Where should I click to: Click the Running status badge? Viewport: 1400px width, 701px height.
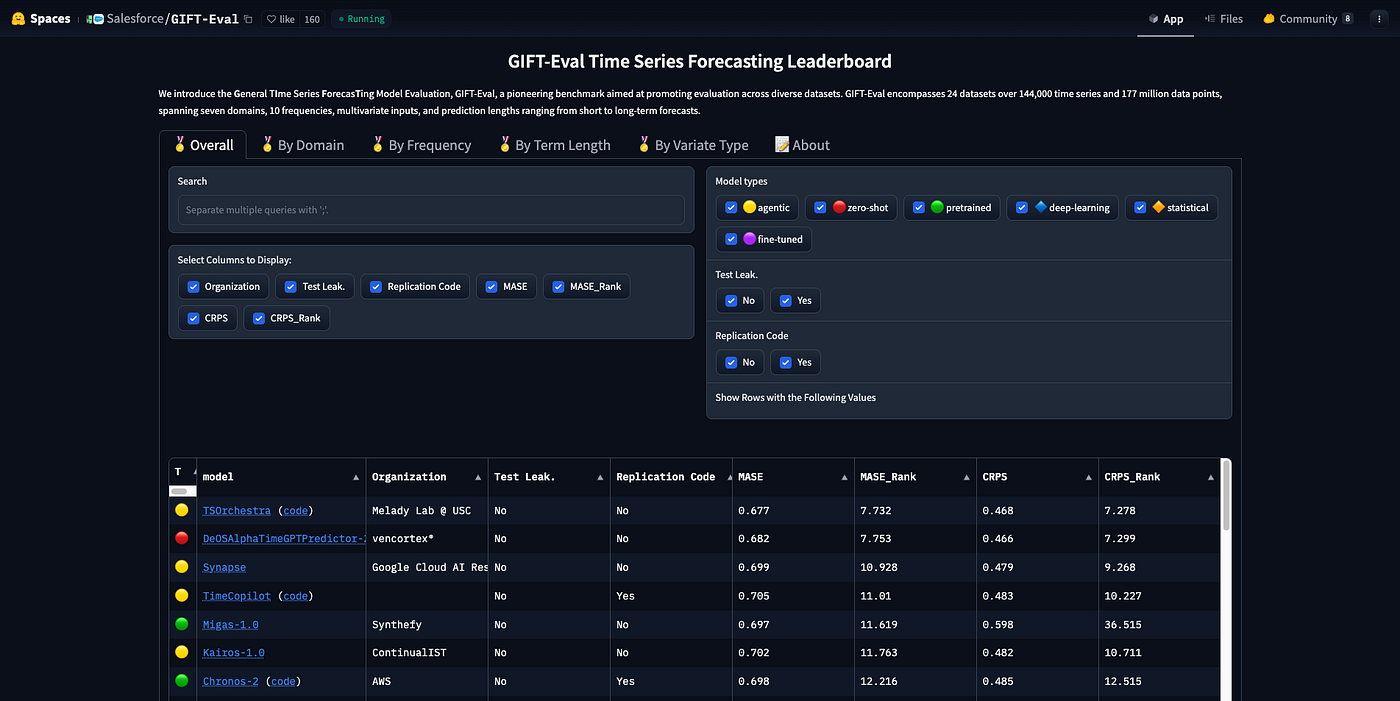click(361, 19)
